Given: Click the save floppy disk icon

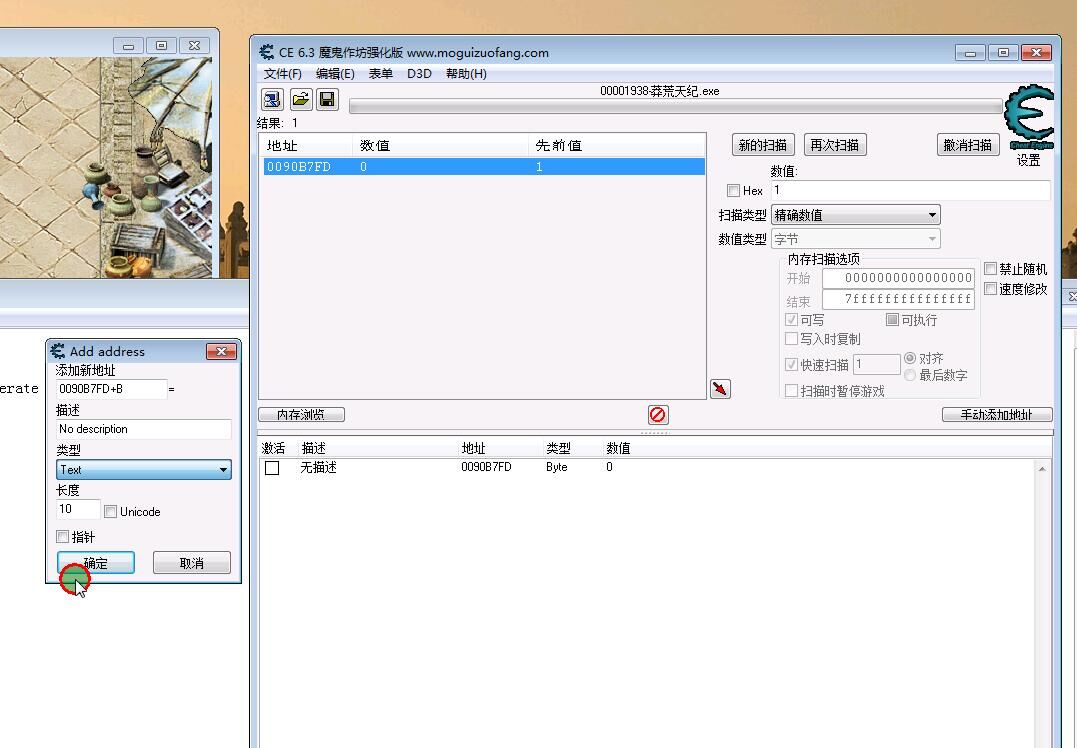Looking at the screenshot, I should [x=328, y=100].
